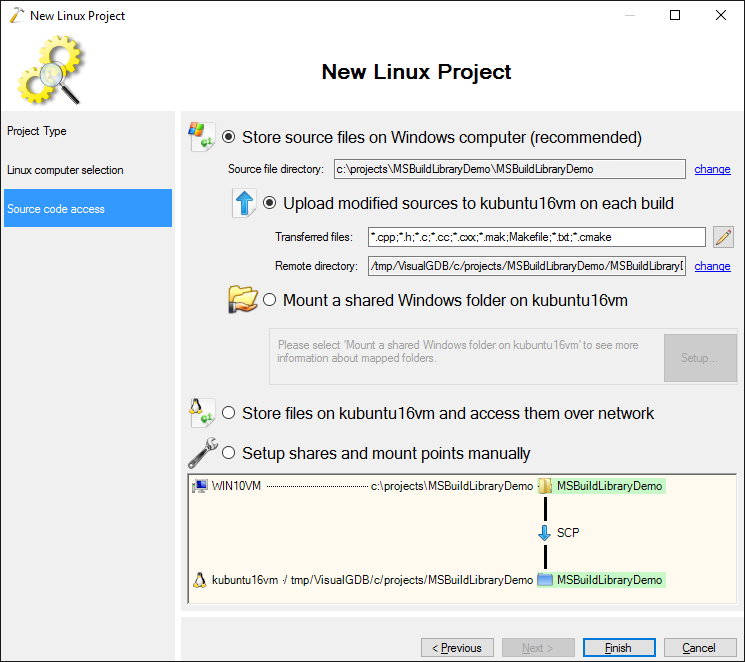
Task: Click the wrench manual setup icon
Action: click(x=203, y=452)
